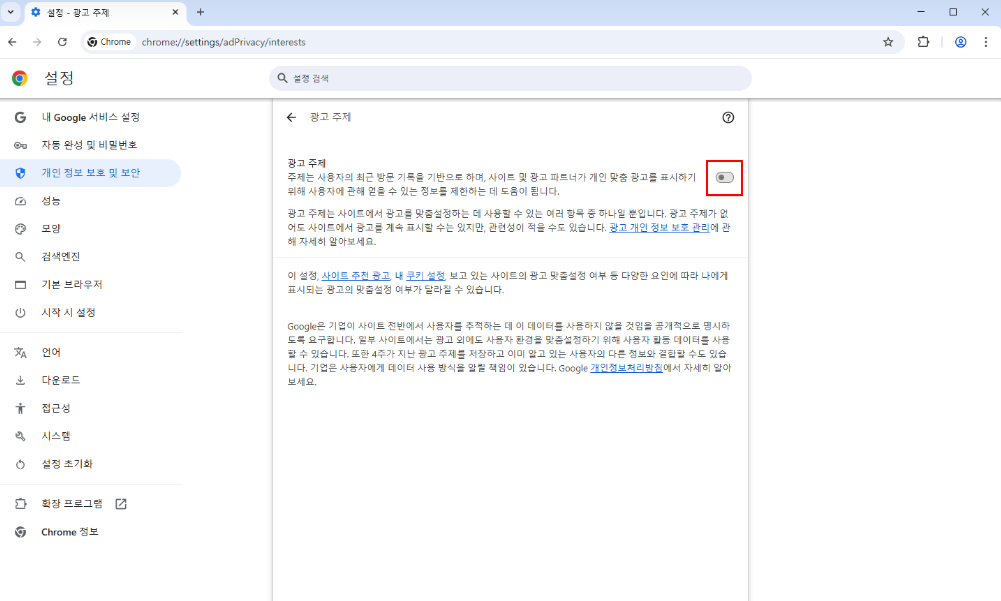
Task: Open the 사이트 추천 광고 link
Action: click(x=356, y=276)
